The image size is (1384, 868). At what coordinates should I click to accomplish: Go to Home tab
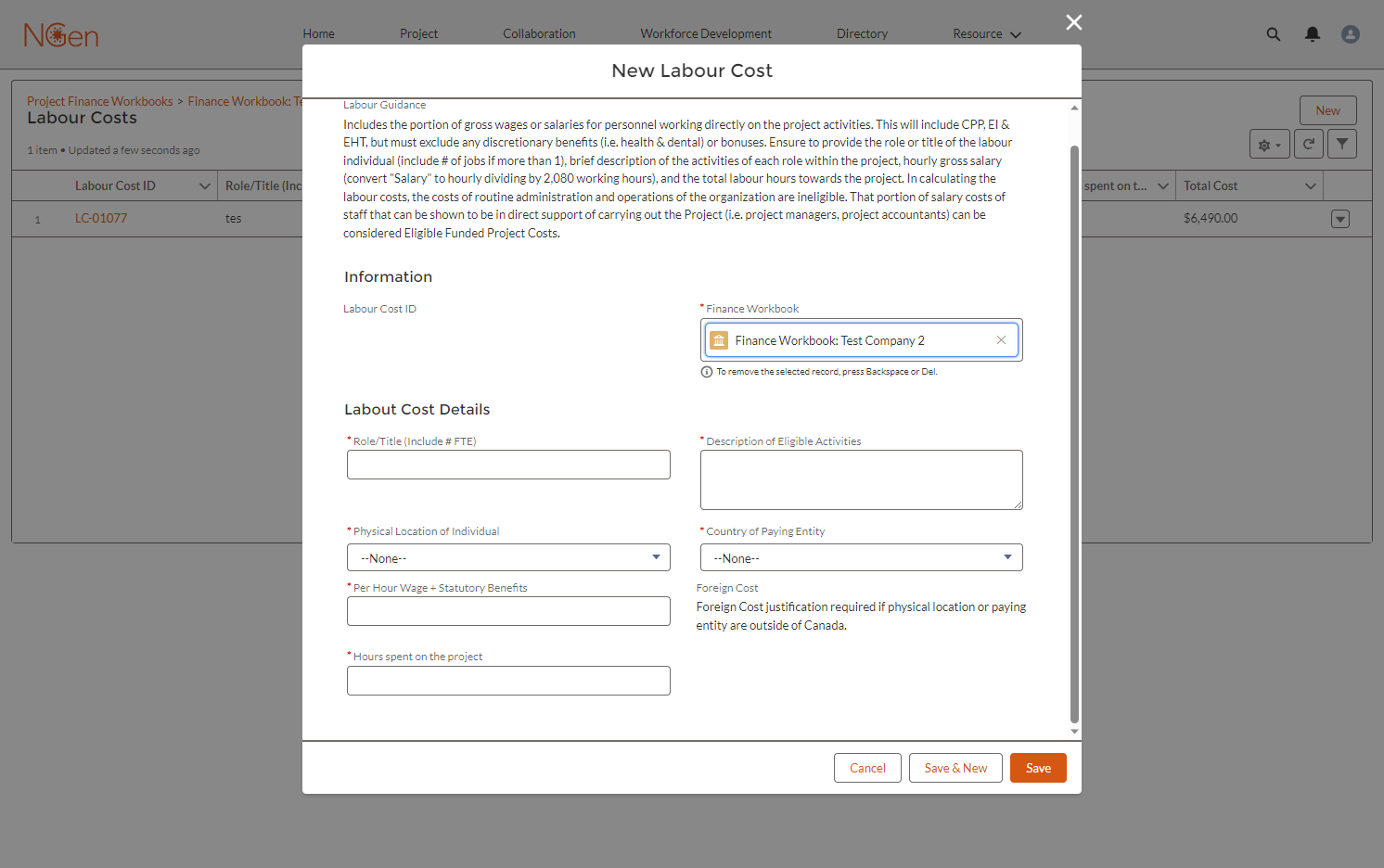click(x=318, y=34)
